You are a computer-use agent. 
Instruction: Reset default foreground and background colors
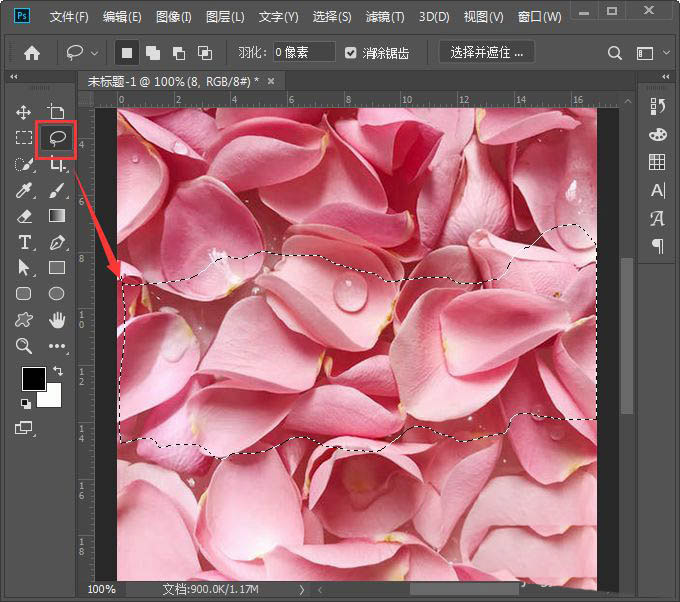[x=26, y=404]
